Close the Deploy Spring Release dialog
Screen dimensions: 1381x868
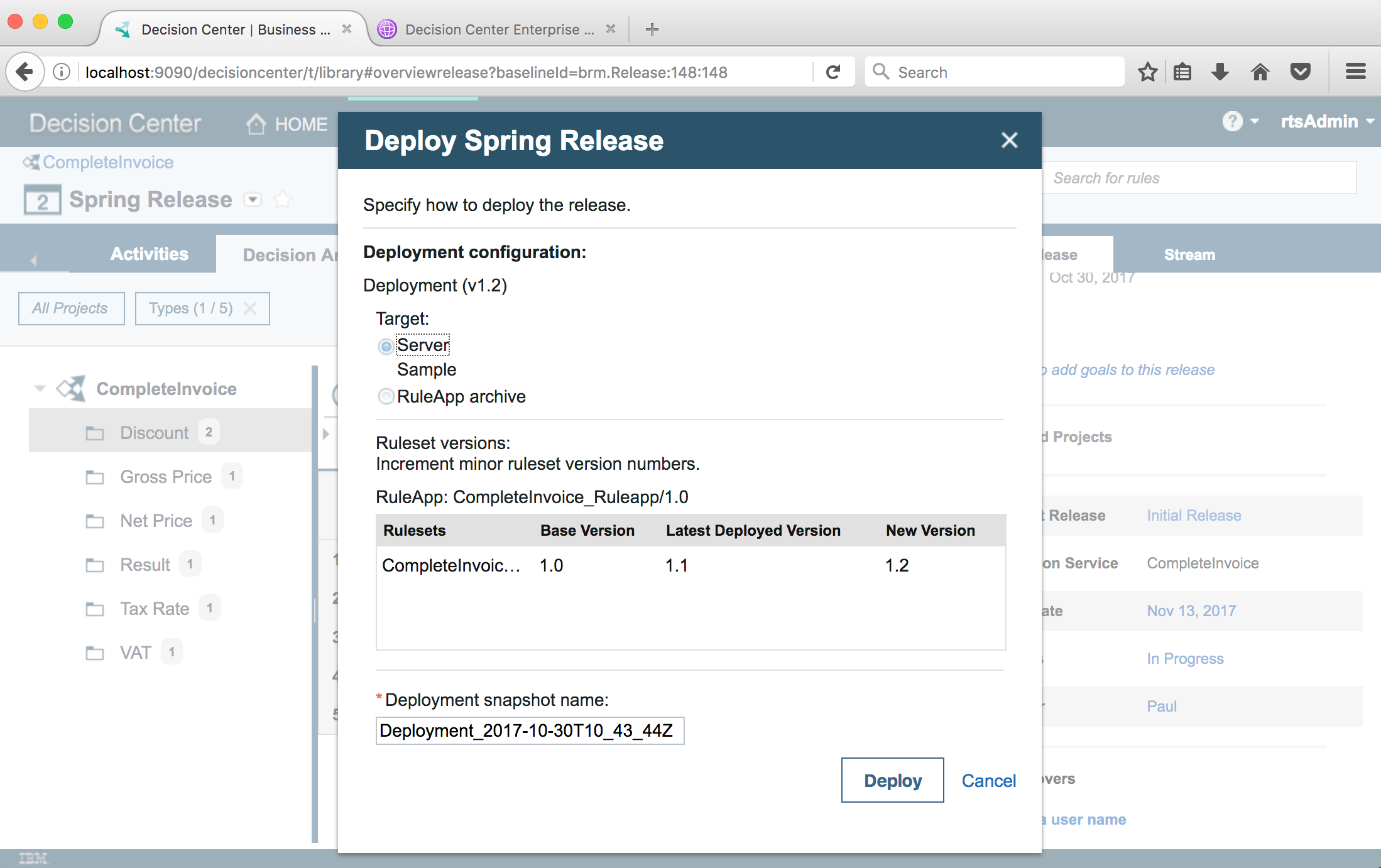pyautogui.click(x=1009, y=140)
